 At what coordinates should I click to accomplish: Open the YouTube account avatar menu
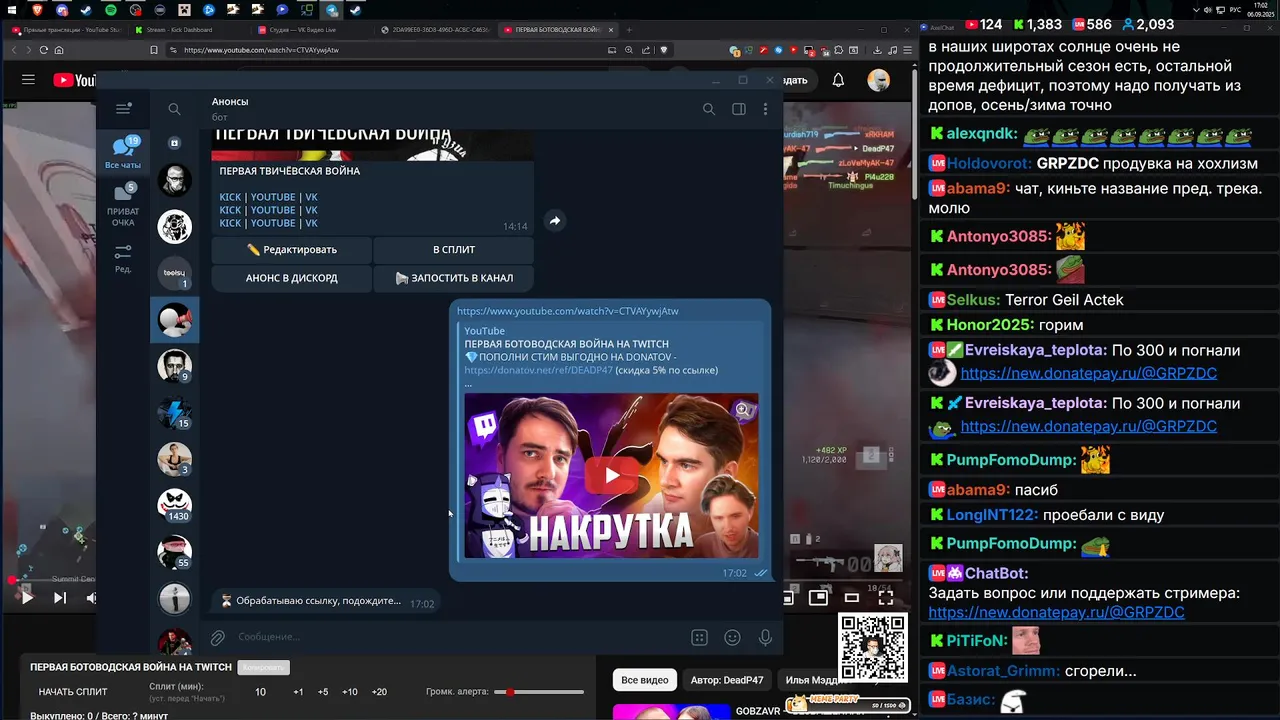(878, 80)
